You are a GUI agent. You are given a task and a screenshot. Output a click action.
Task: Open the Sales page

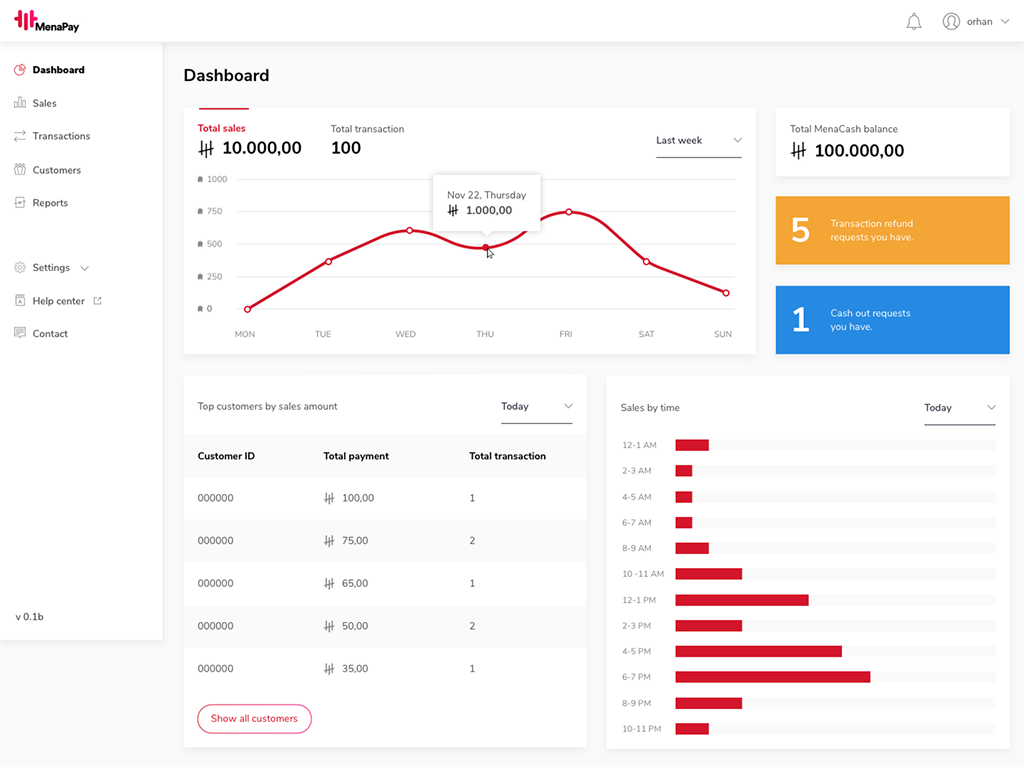pyautogui.click(x=44, y=103)
